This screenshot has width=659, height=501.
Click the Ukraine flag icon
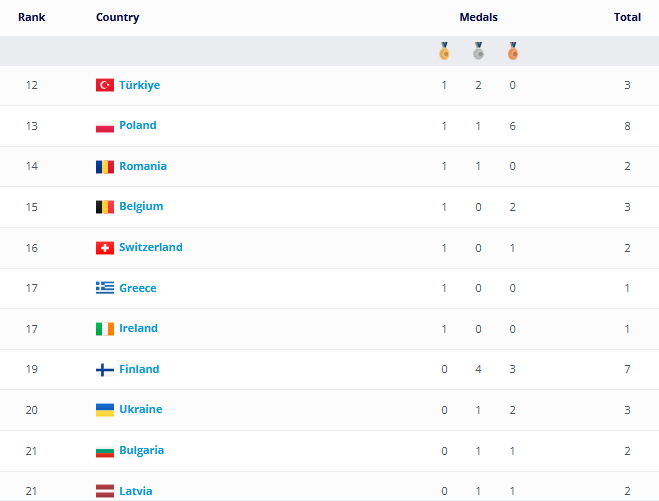[x=104, y=410]
